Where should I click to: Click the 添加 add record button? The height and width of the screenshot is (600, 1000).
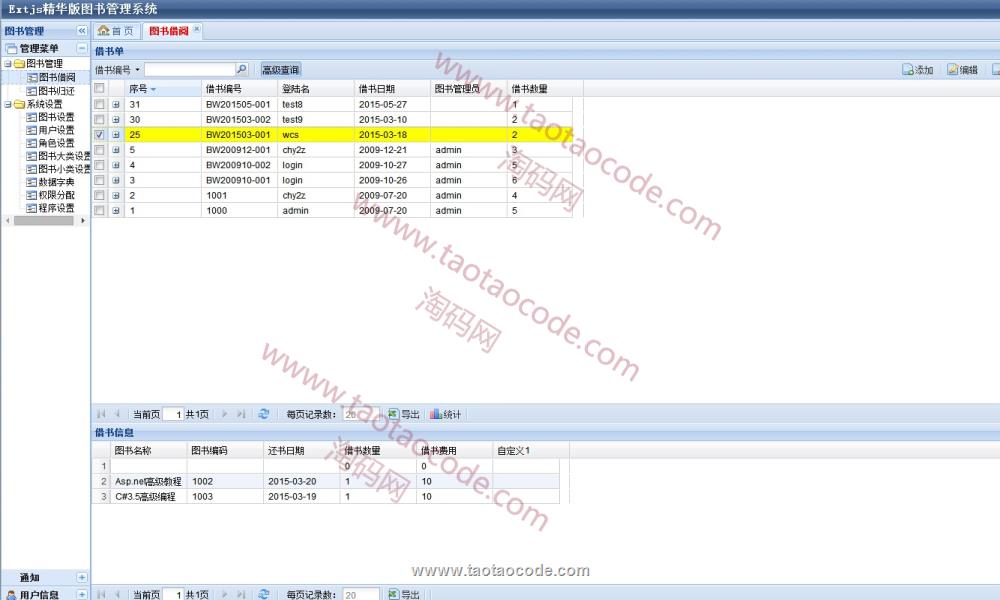point(917,70)
